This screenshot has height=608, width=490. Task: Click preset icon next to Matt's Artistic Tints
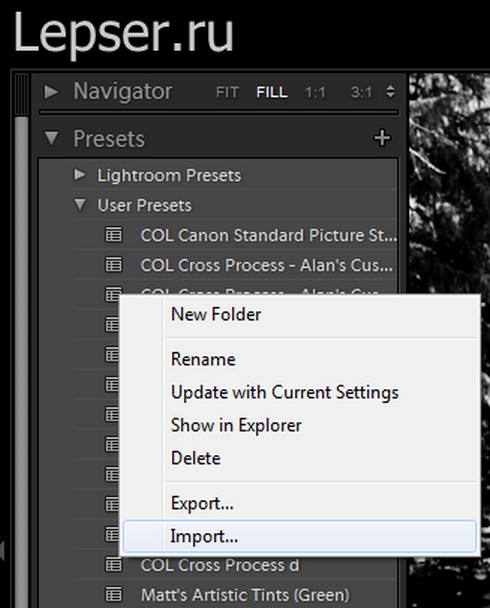tap(114, 594)
